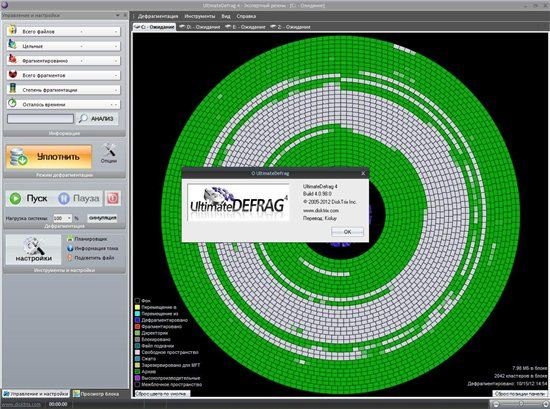Click the Осталось времени clock icon
This screenshot has width=550, height=409.
12,103
